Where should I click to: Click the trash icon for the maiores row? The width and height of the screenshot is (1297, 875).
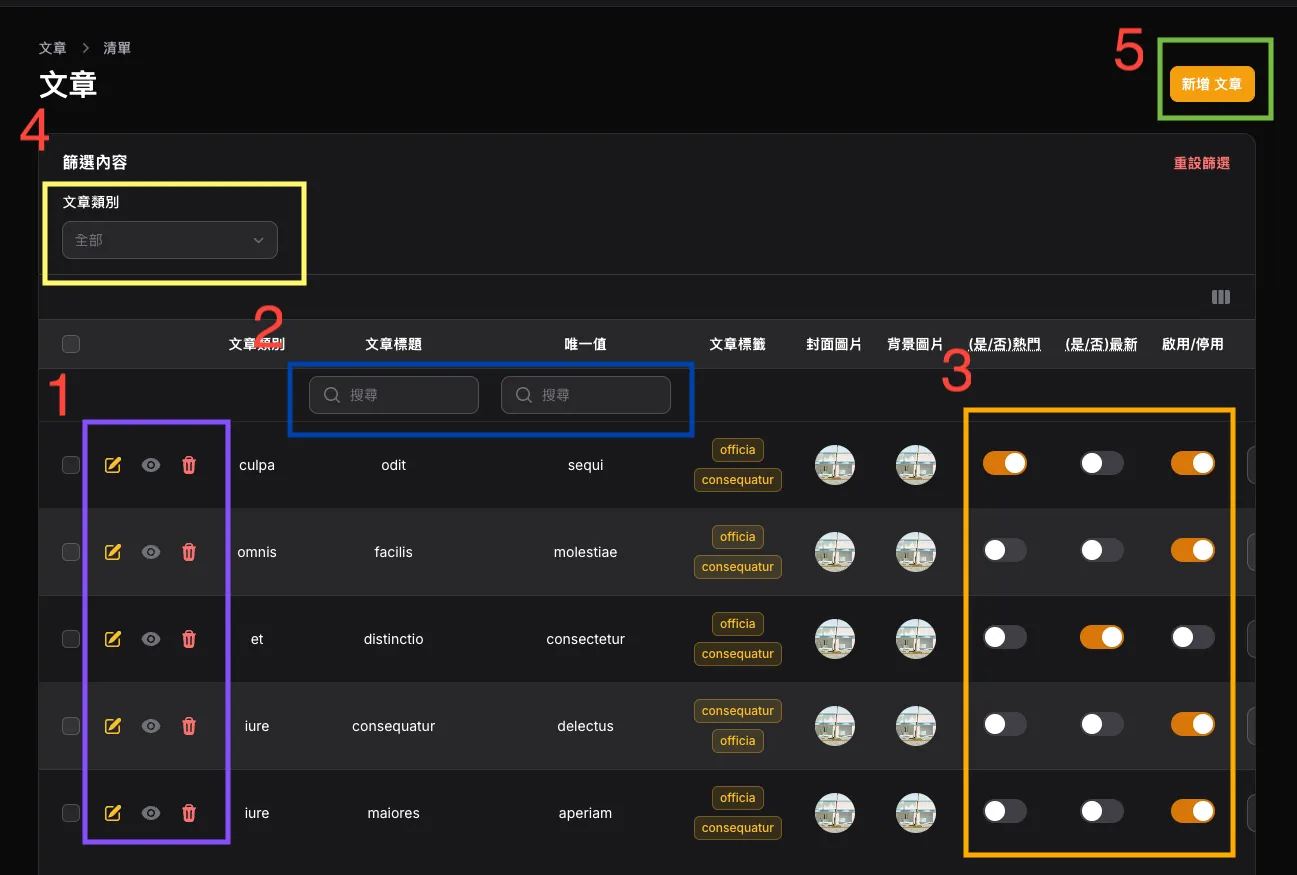pyautogui.click(x=188, y=813)
